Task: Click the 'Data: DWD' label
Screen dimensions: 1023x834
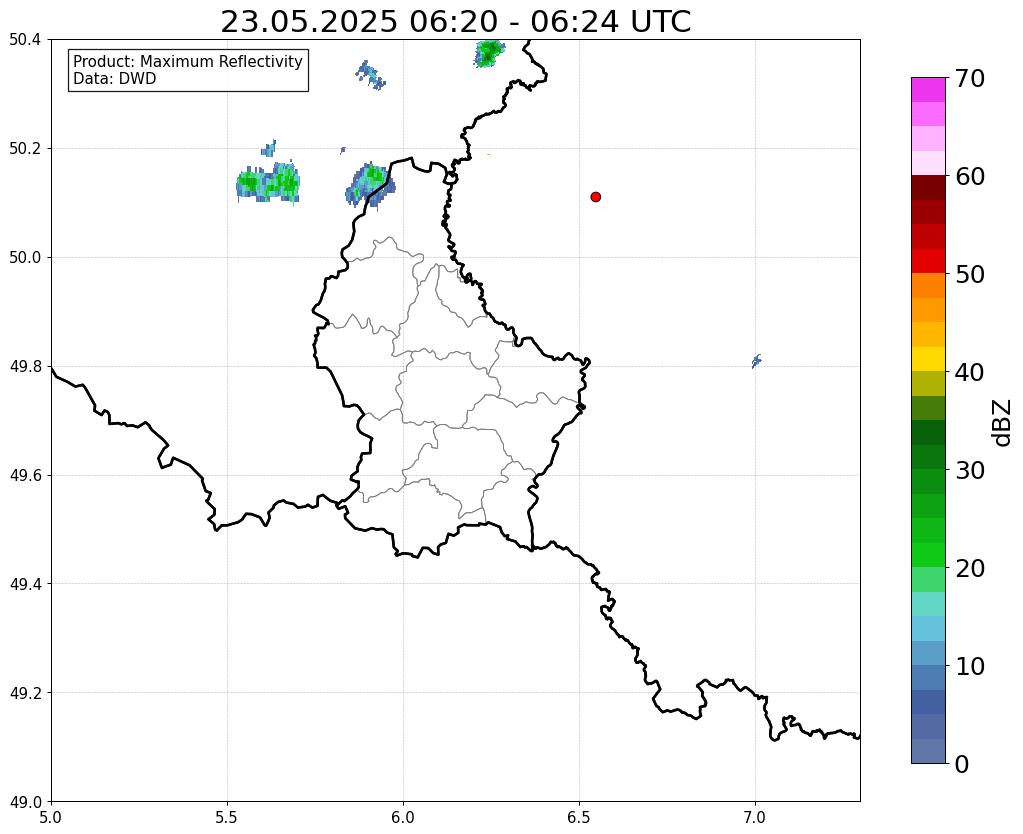Action: pyautogui.click(x=115, y=79)
